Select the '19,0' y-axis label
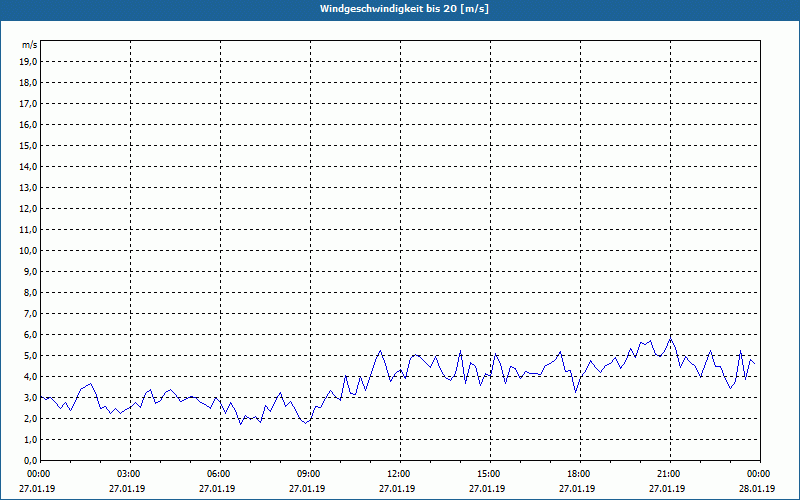Viewport: 800px width, 500px height. point(29,62)
